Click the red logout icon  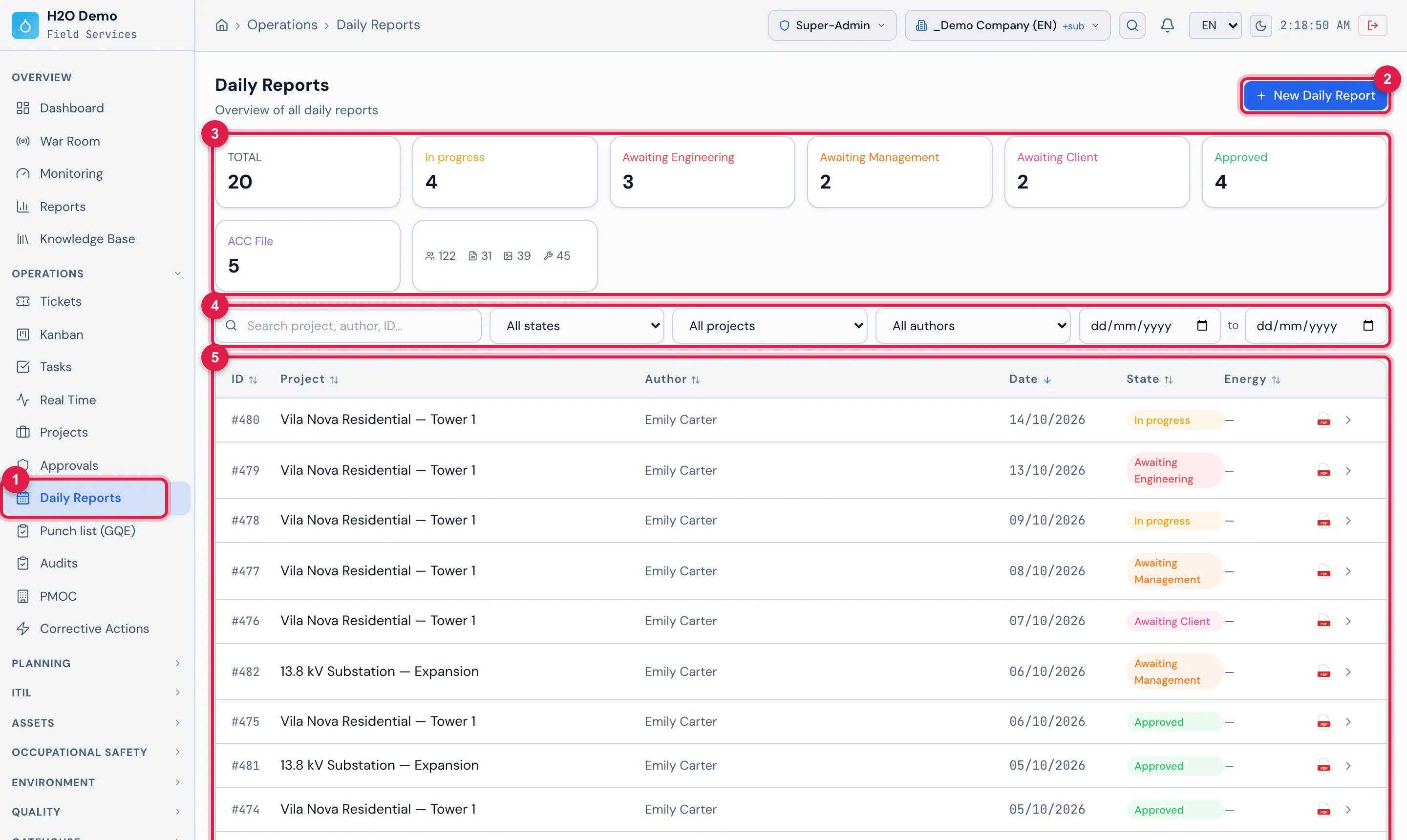click(1372, 25)
